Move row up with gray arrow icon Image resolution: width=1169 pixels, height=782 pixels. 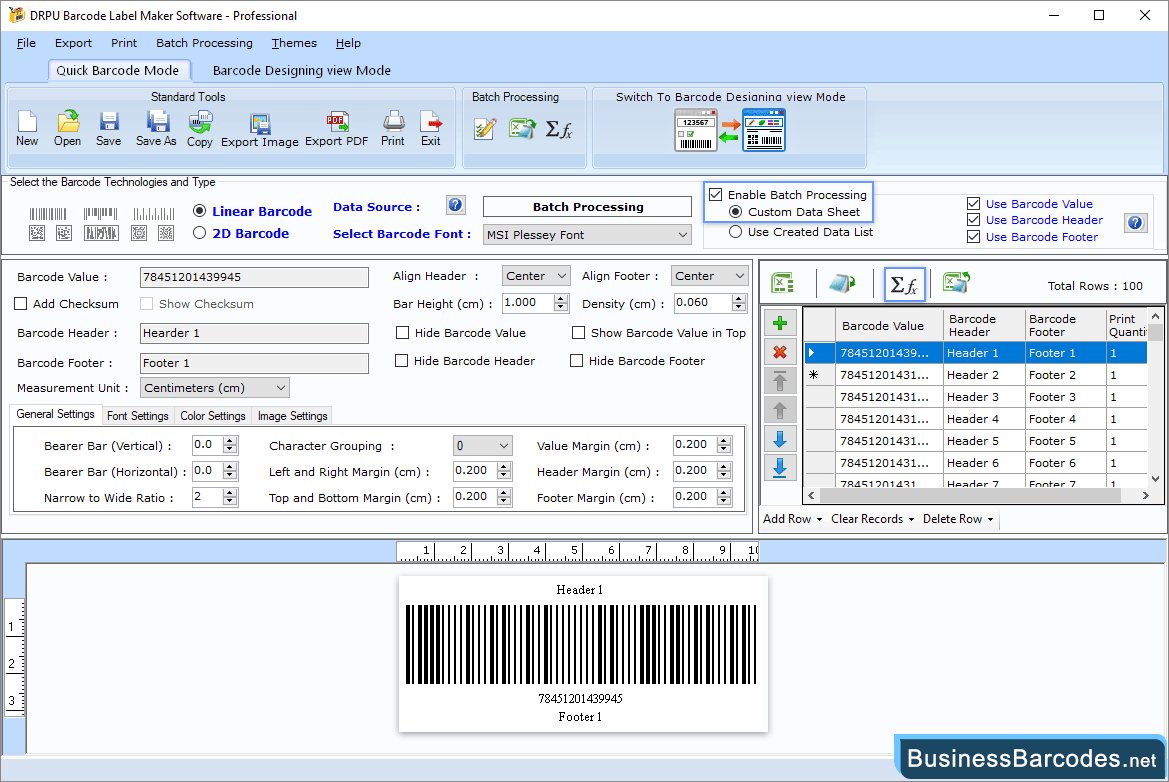pos(781,410)
